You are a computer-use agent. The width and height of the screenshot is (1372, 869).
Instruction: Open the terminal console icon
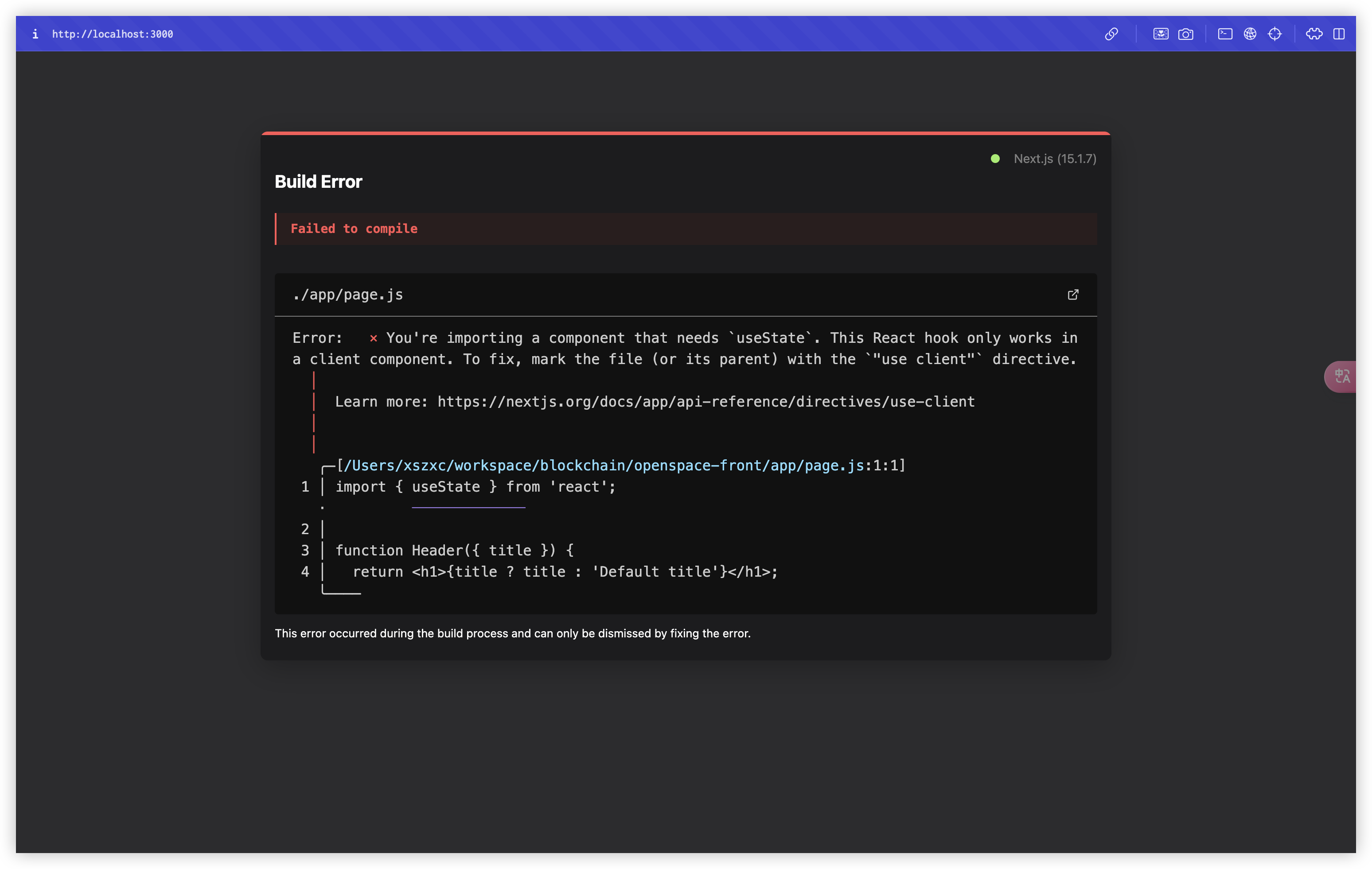1225,34
